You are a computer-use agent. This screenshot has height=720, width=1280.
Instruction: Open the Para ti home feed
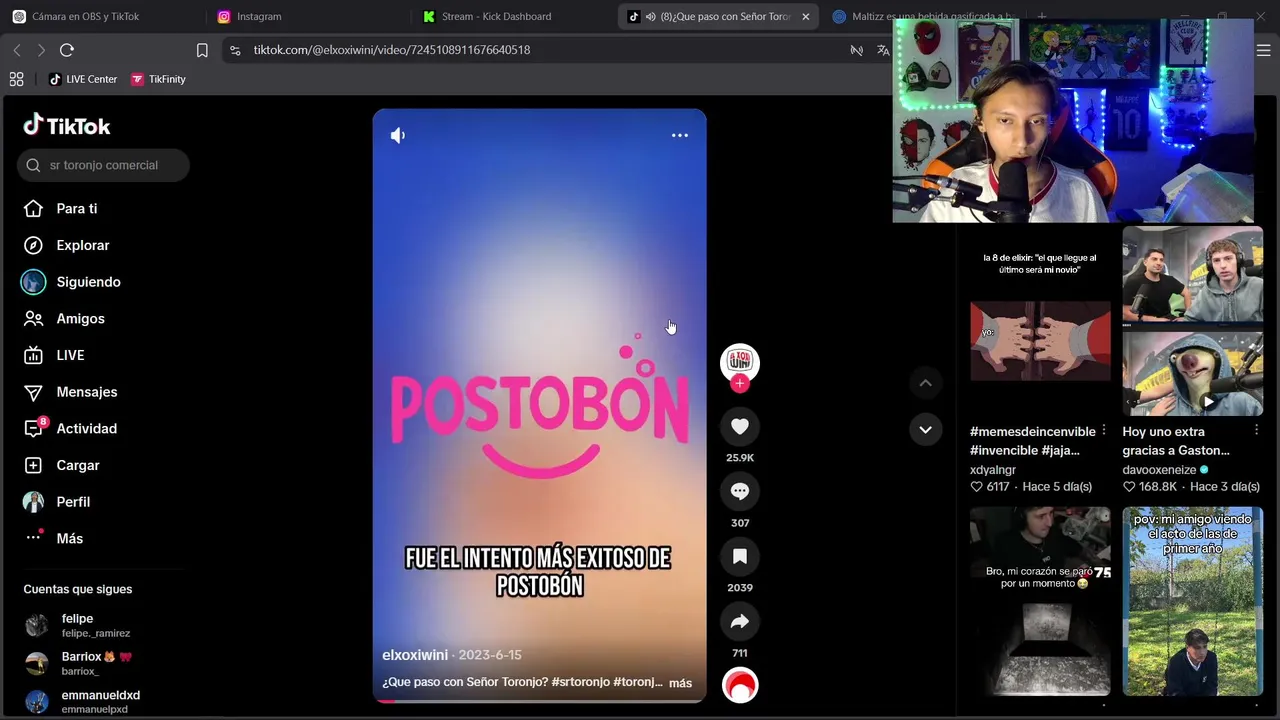(x=61, y=209)
